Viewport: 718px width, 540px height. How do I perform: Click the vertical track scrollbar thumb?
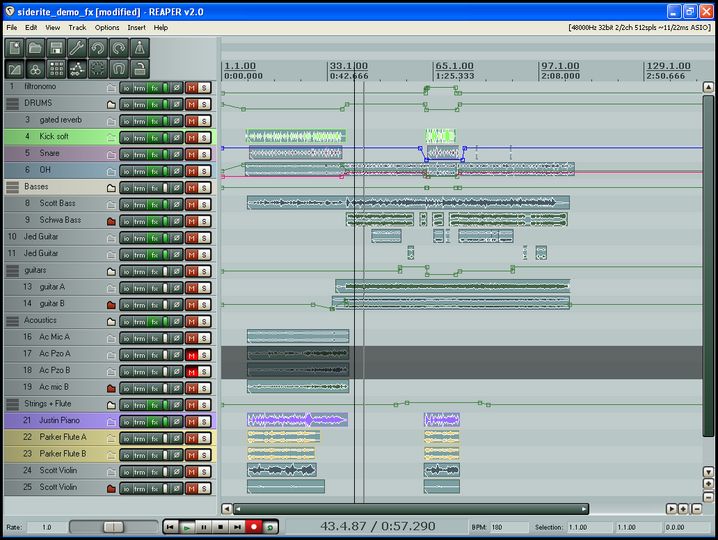click(x=708, y=266)
